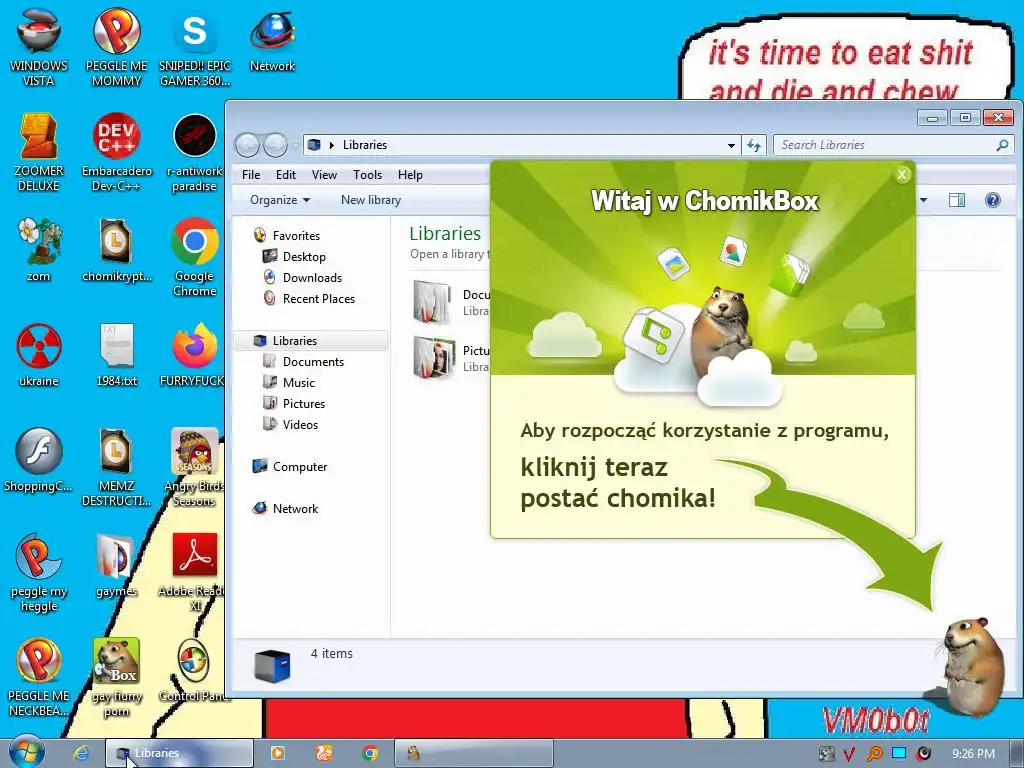Open the WINDOWS VISTA desktop icon

click(x=39, y=47)
